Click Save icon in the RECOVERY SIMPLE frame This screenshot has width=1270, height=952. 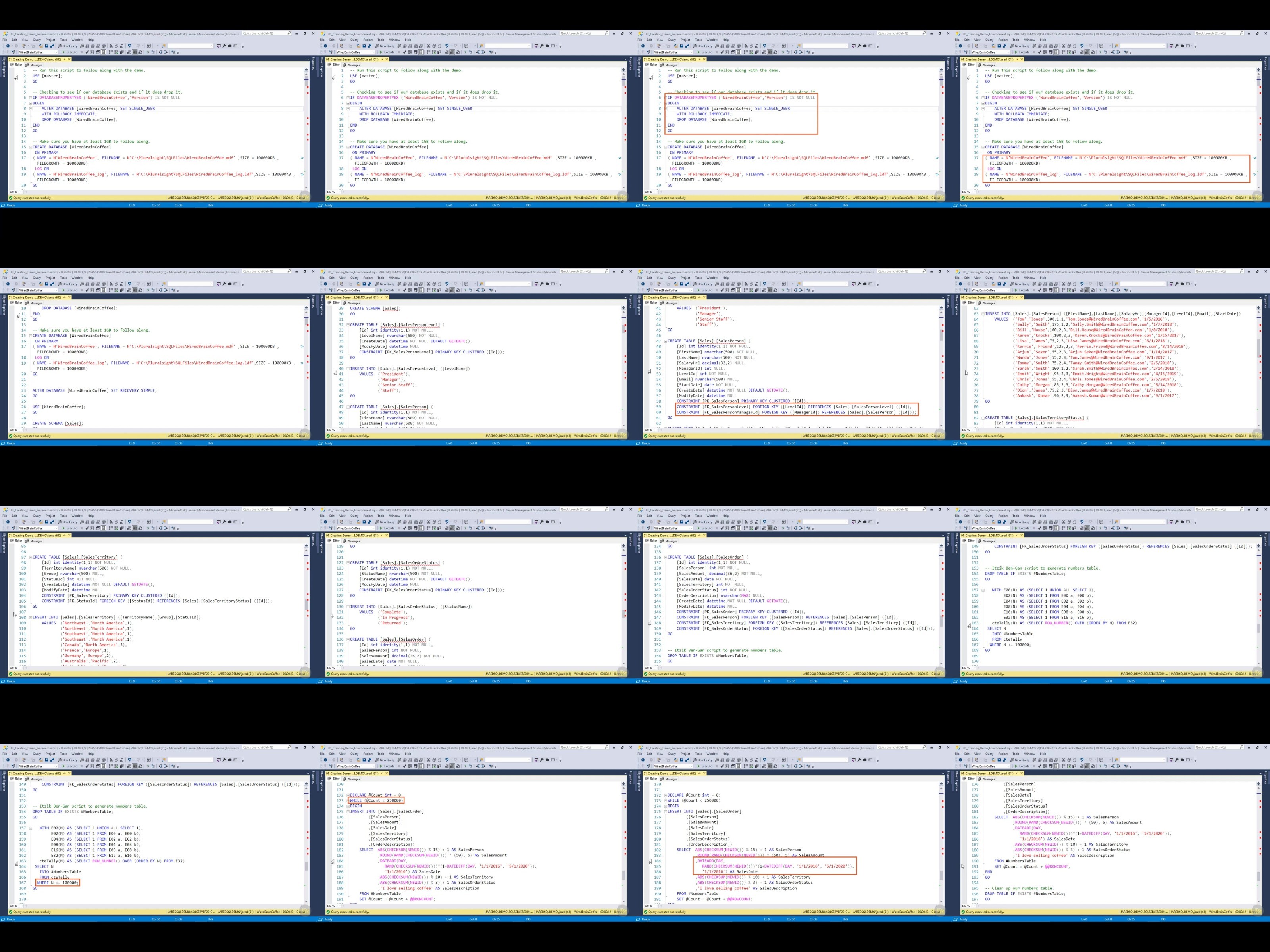click(46, 284)
